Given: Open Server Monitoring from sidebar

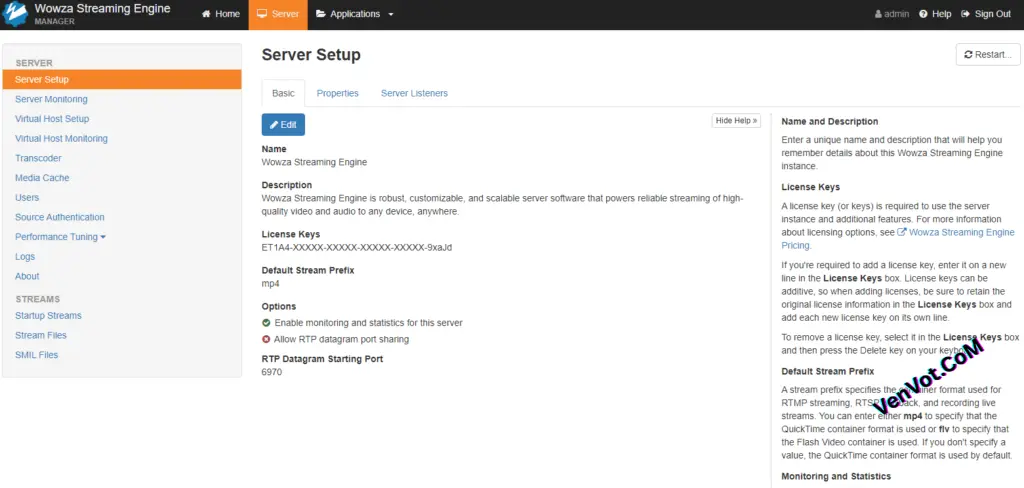Looking at the screenshot, I should click(51, 99).
